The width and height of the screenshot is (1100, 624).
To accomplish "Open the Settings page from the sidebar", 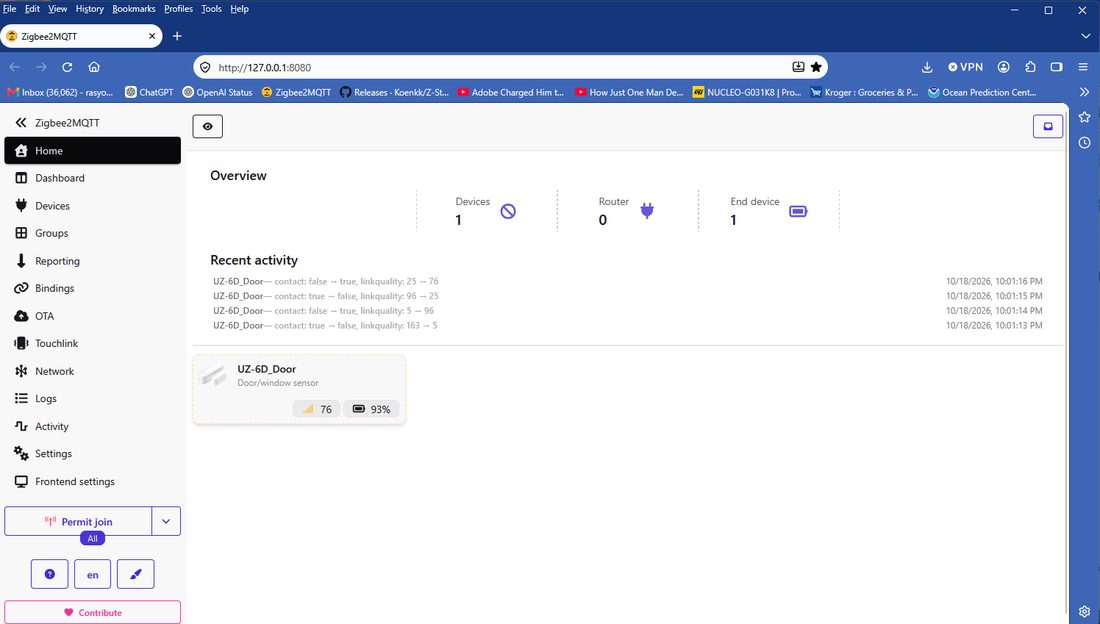I will click(x=93, y=453).
